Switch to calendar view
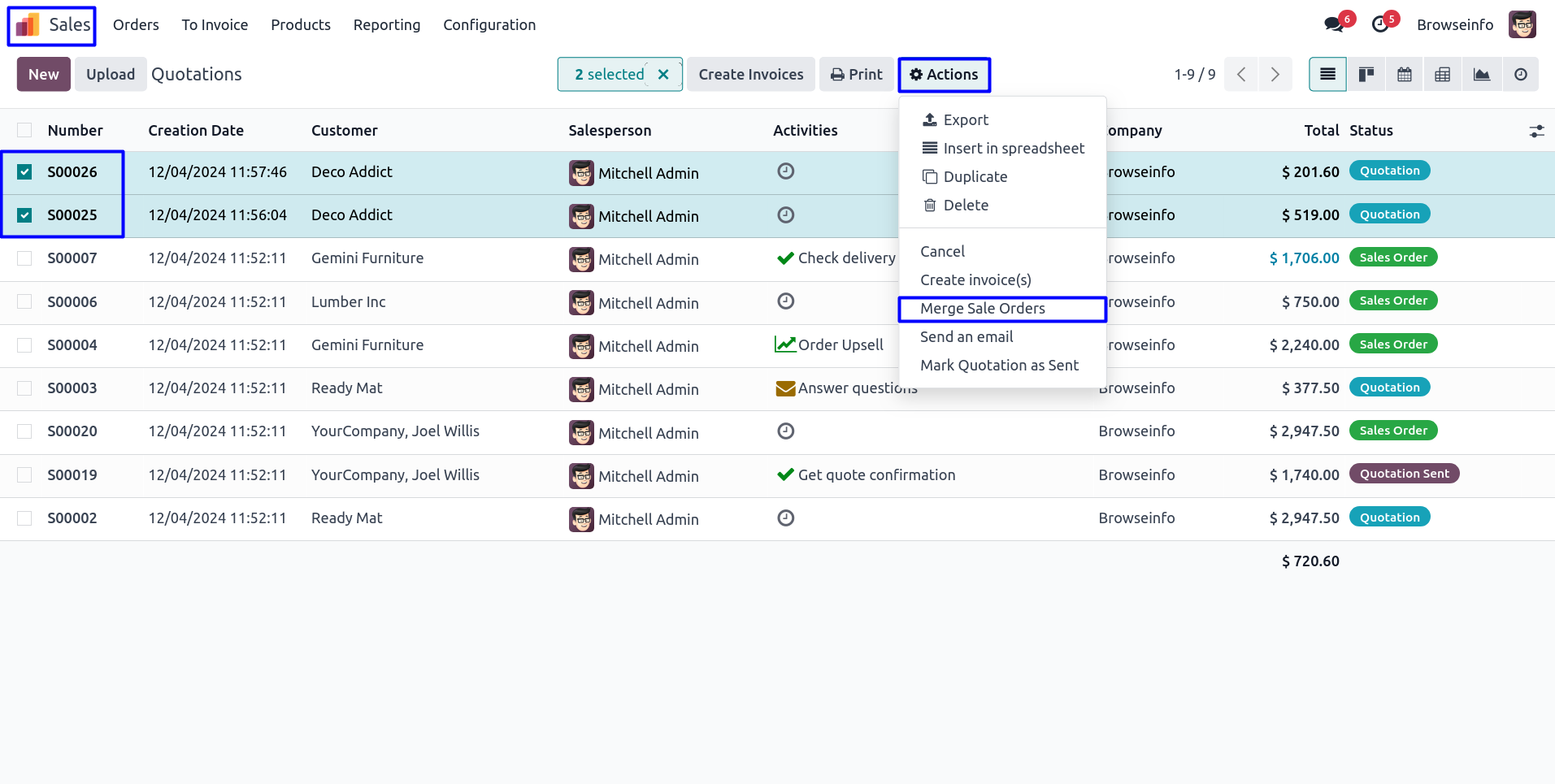This screenshot has height=784, width=1555. [x=1405, y=75]
